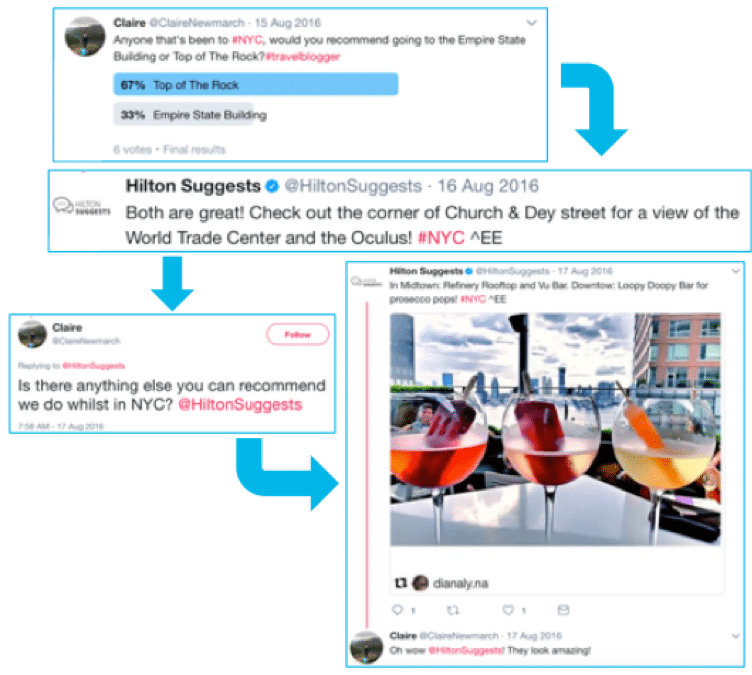
Task: Click the Hilton Suggests logo avatar
Action: [82, 207]
